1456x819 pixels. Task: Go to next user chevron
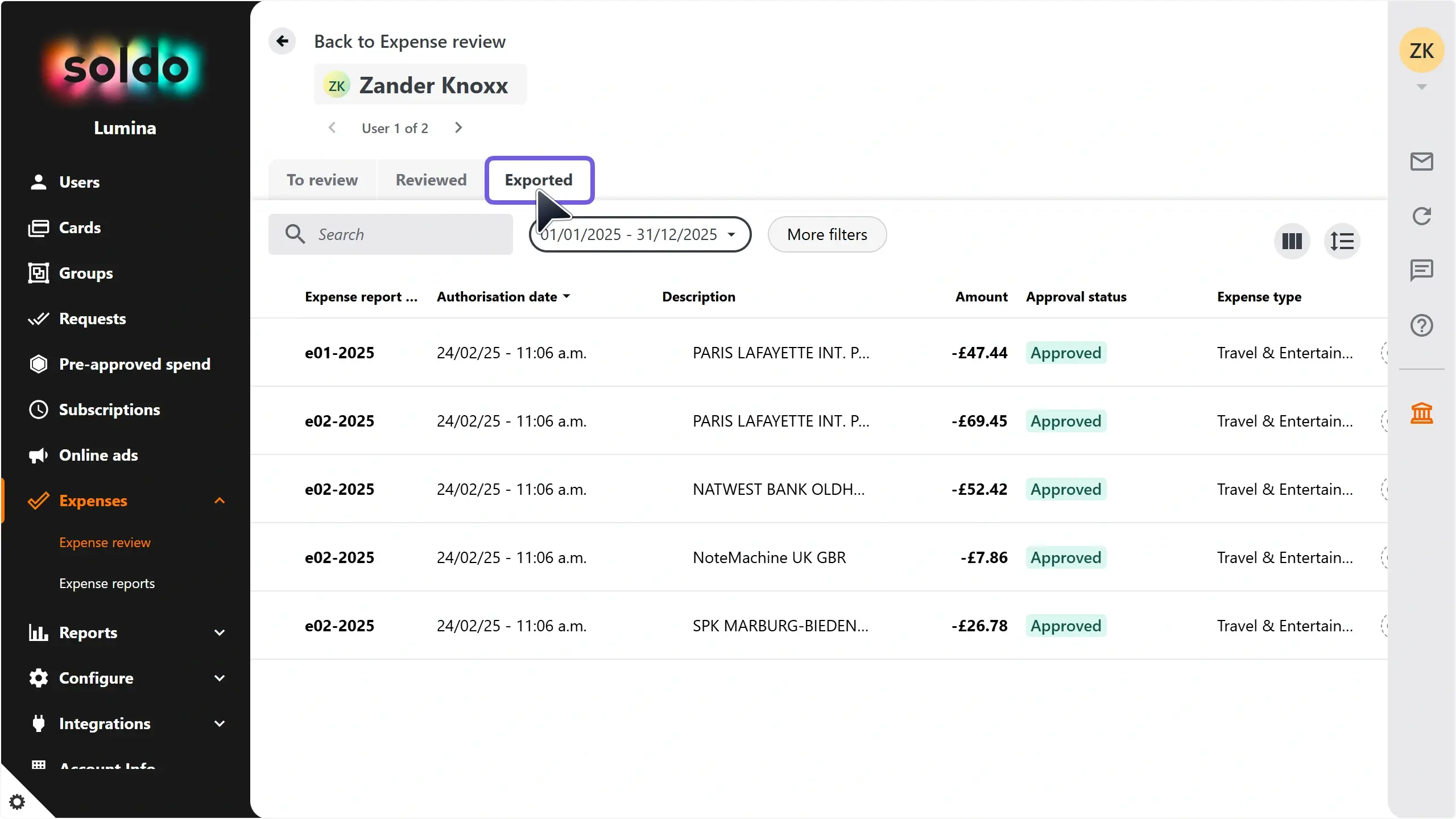coord(458,128)
